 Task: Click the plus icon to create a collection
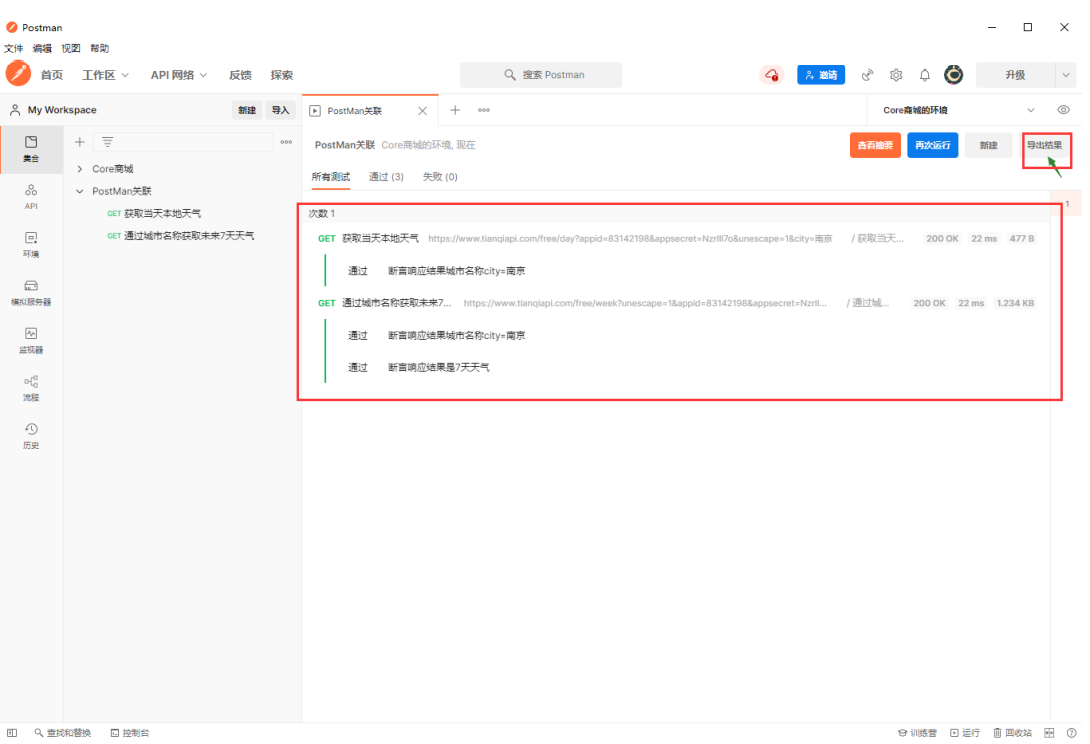point(79,142)
